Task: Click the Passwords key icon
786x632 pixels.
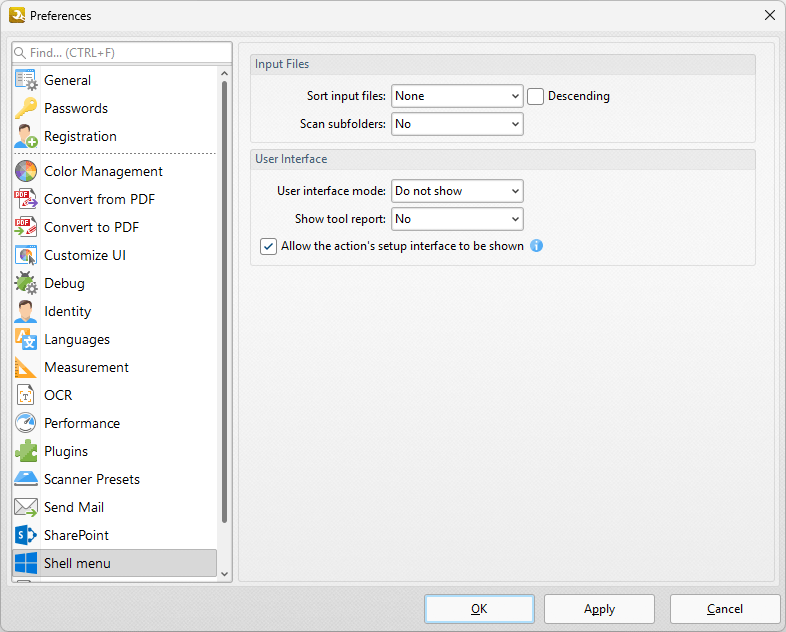Action: coord(26,108)
